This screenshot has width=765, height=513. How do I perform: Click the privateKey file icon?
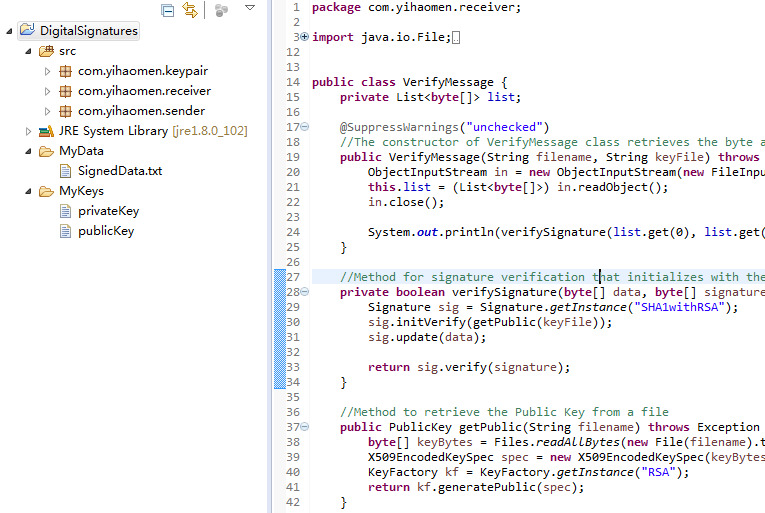pos(65,211)
